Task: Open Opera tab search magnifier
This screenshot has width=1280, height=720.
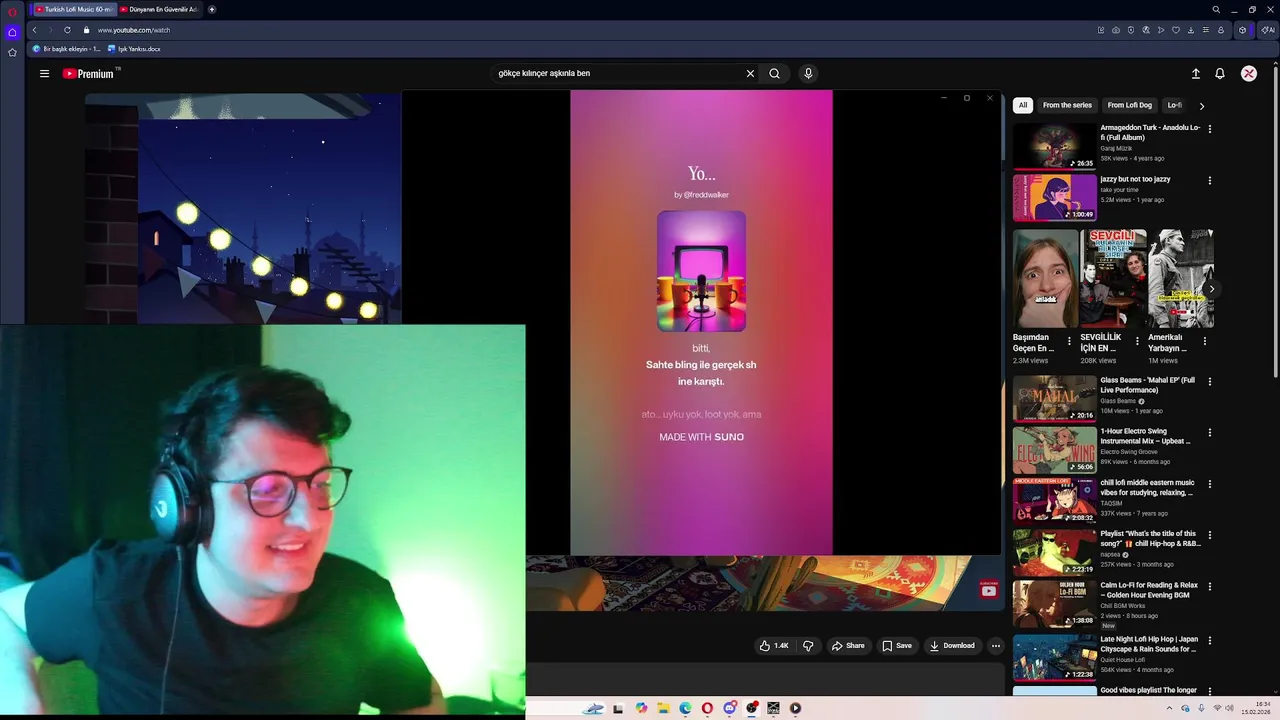Action: (x=1216, y=10)
